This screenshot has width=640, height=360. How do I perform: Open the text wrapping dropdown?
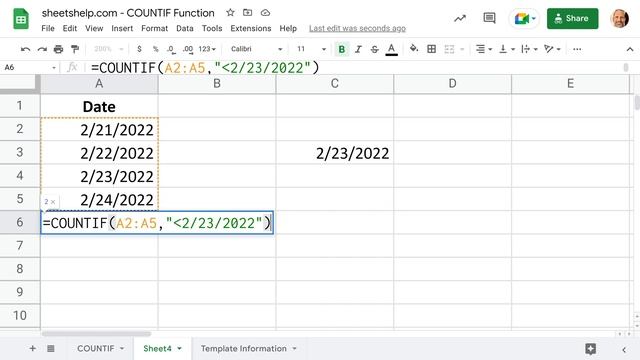(529, 49)
